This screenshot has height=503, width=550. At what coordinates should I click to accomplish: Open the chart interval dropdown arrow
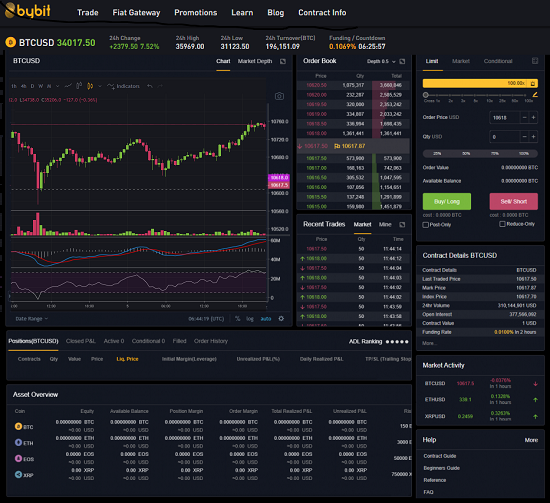(58, 86)
